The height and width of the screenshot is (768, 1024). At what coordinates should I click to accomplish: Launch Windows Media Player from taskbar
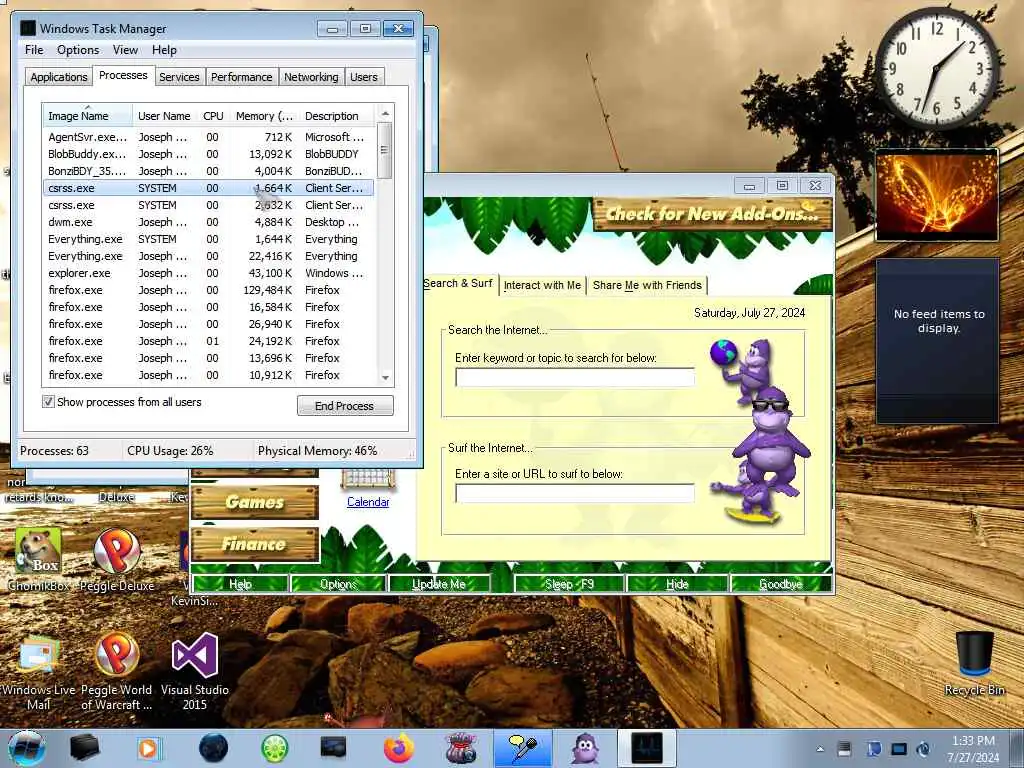point(148,748)
